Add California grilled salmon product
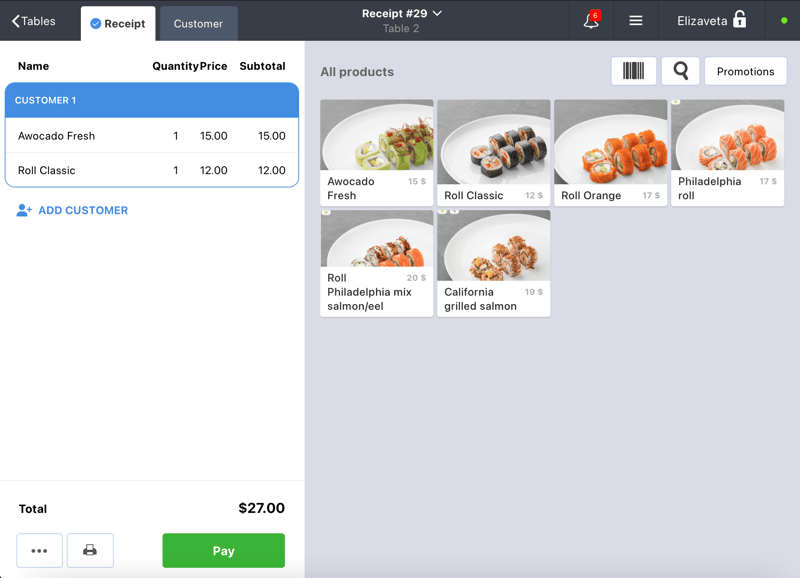The width and height of the screenshot is (800, 578). (x=493, y=263)
